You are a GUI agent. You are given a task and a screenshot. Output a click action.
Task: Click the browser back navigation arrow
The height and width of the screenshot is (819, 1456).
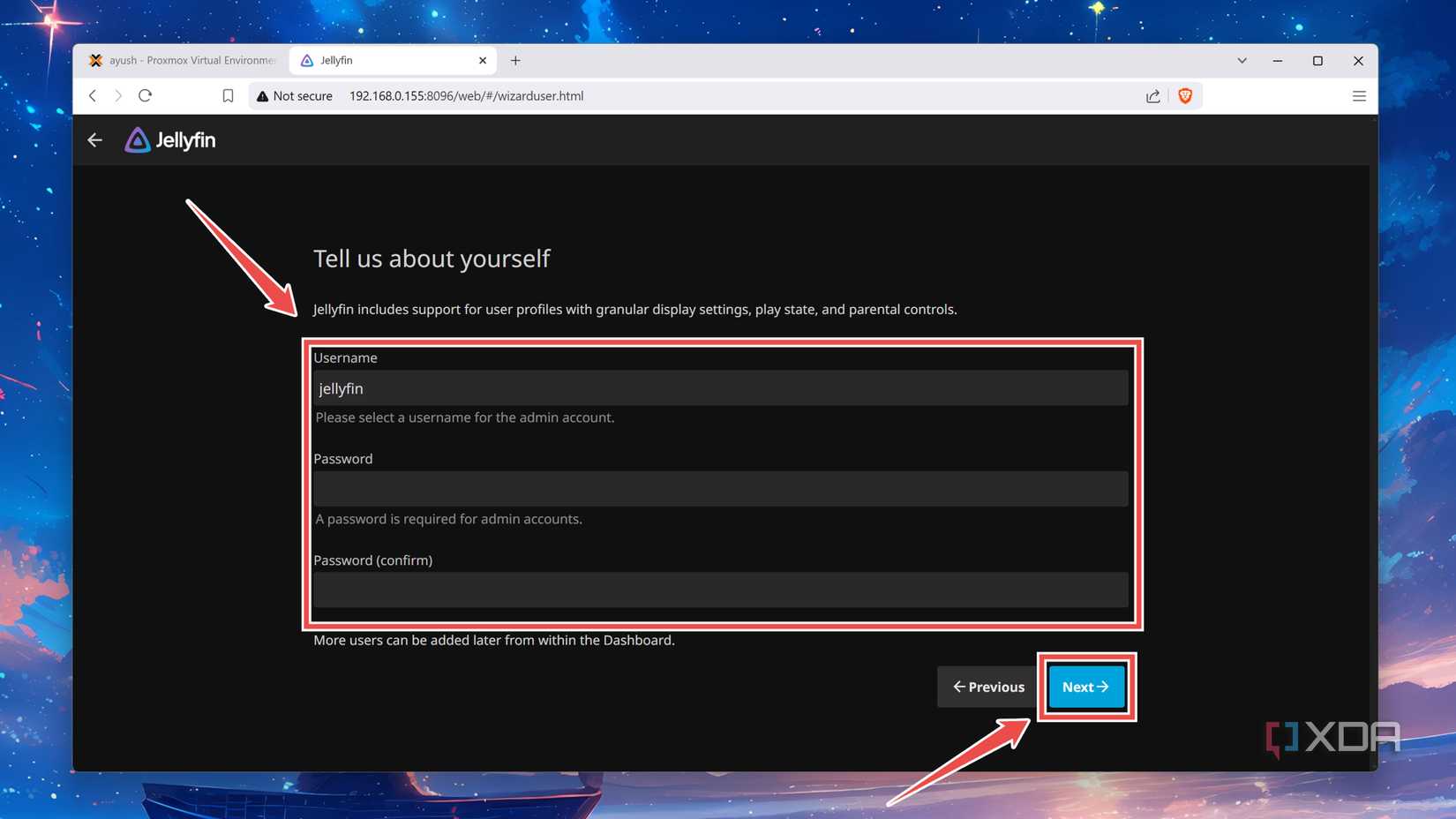[x=92, y=95]
